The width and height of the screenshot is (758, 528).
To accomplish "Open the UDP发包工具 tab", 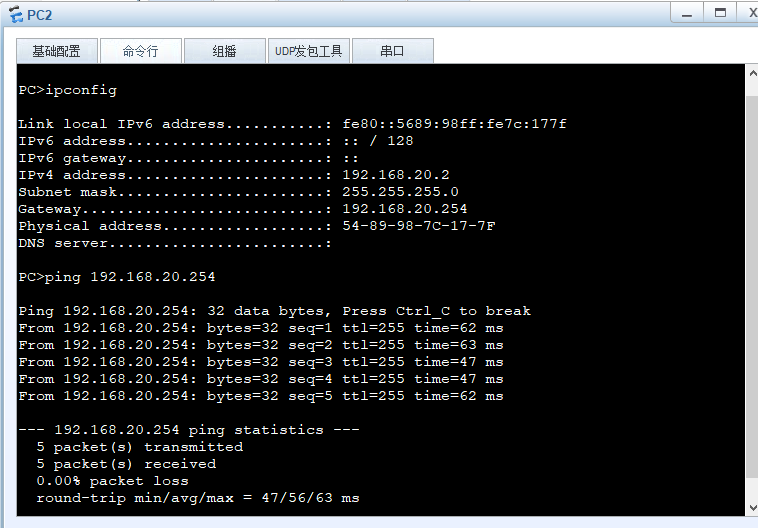I will 308,51.
